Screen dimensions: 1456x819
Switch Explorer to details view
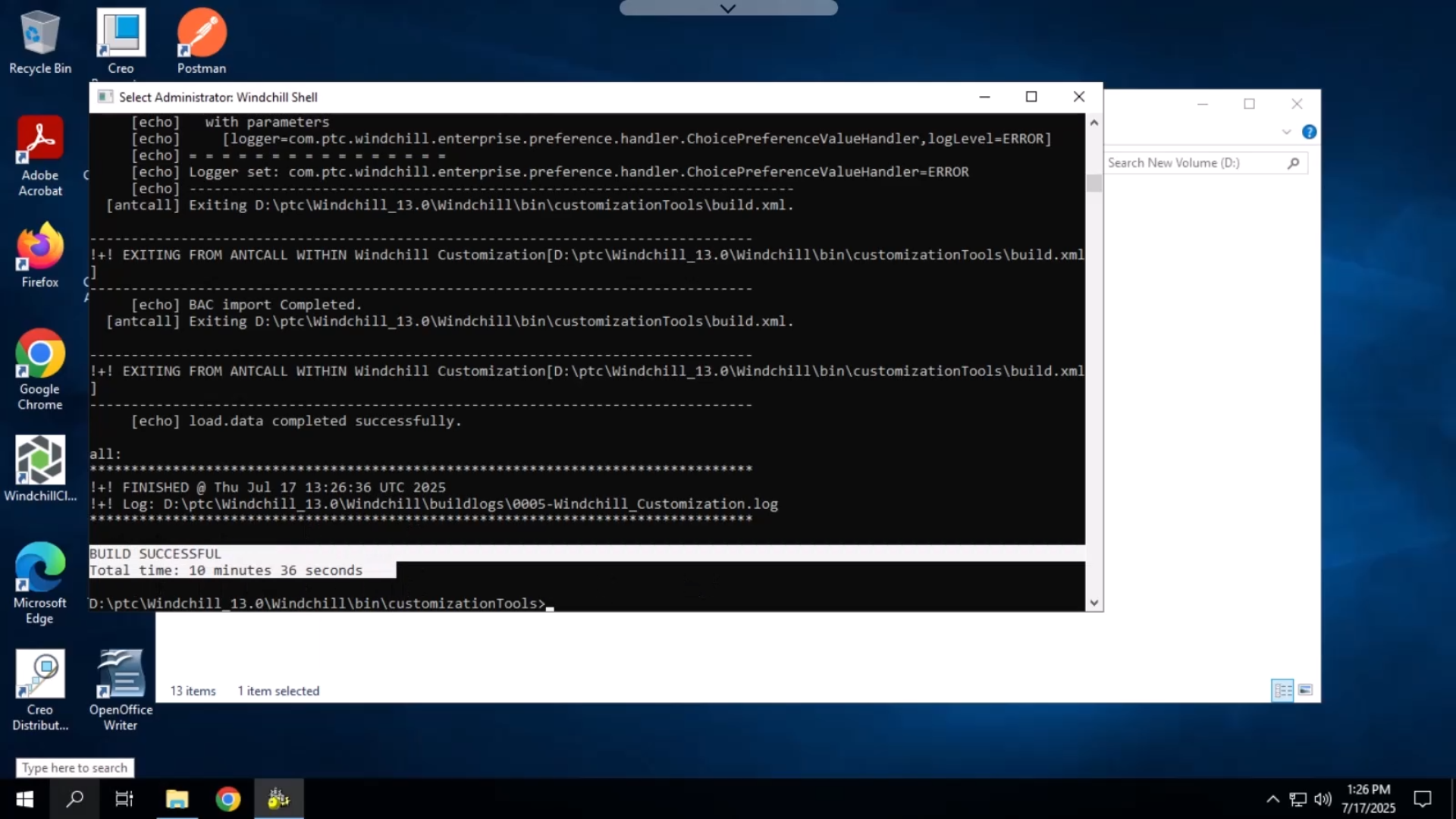tap(1282, 690)
